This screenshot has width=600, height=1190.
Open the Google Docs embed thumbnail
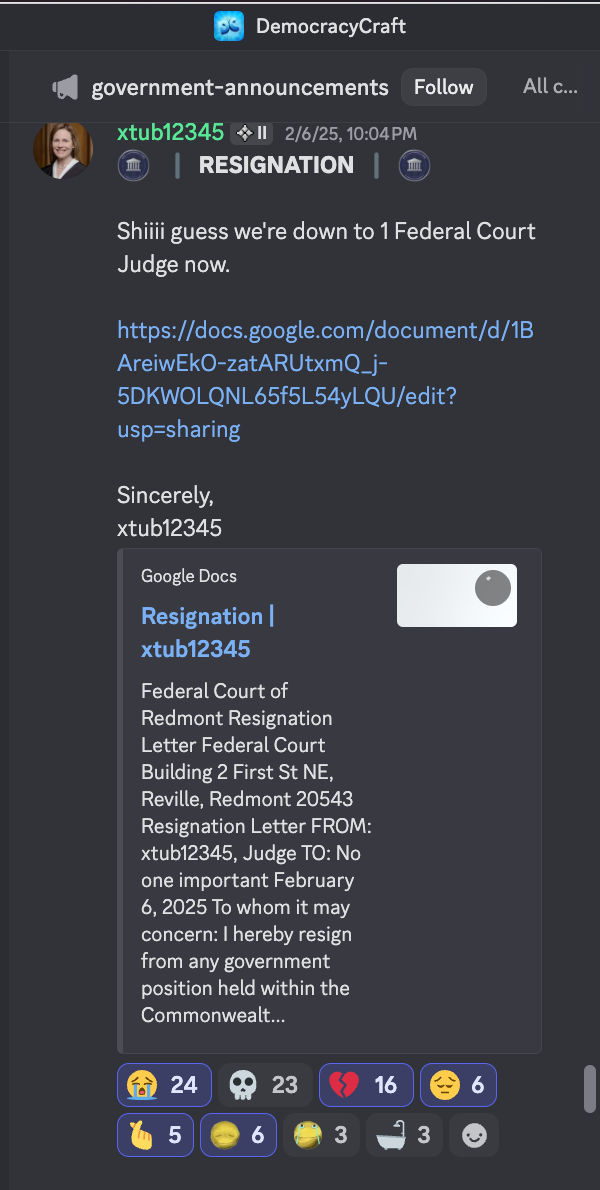457,595
